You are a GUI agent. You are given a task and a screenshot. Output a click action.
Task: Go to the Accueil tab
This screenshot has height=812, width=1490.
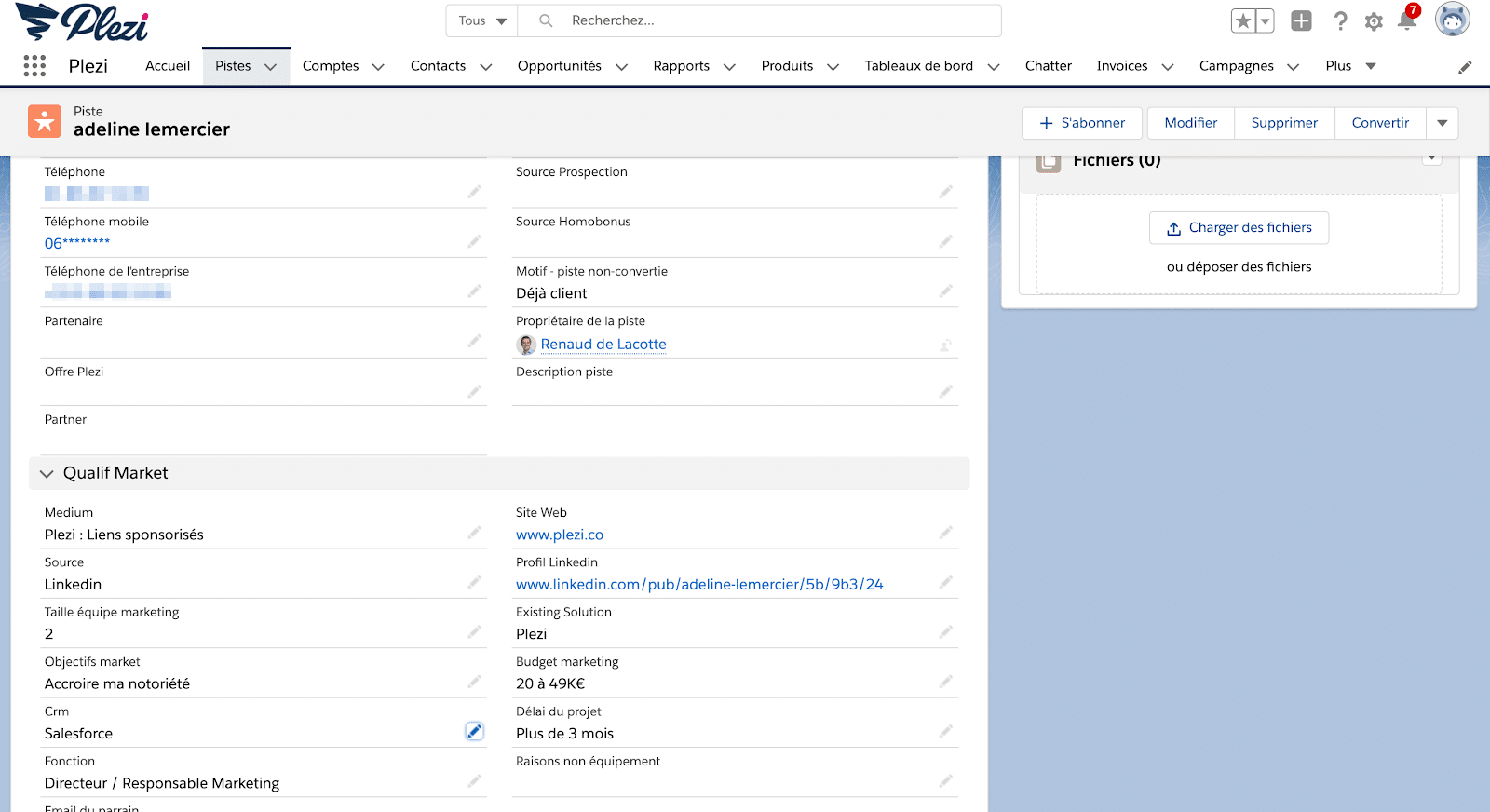(x=168, y=66)
